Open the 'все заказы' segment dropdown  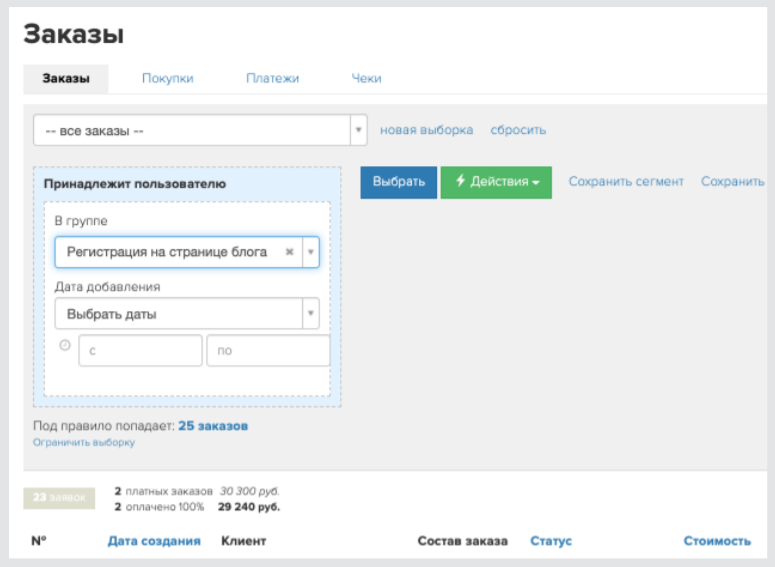(x=200, y=130)
